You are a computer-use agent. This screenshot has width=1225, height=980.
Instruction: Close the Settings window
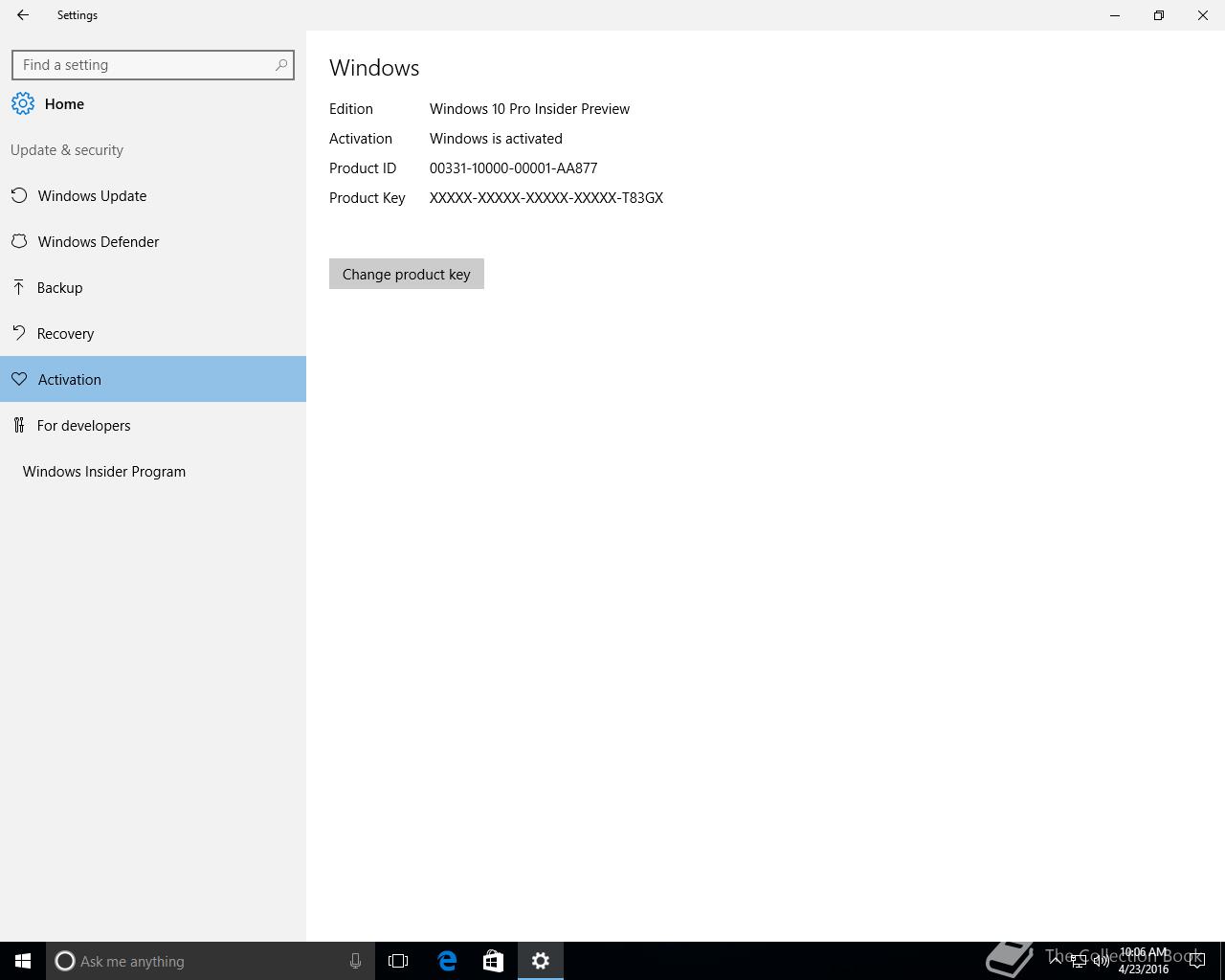[1203, 15]
